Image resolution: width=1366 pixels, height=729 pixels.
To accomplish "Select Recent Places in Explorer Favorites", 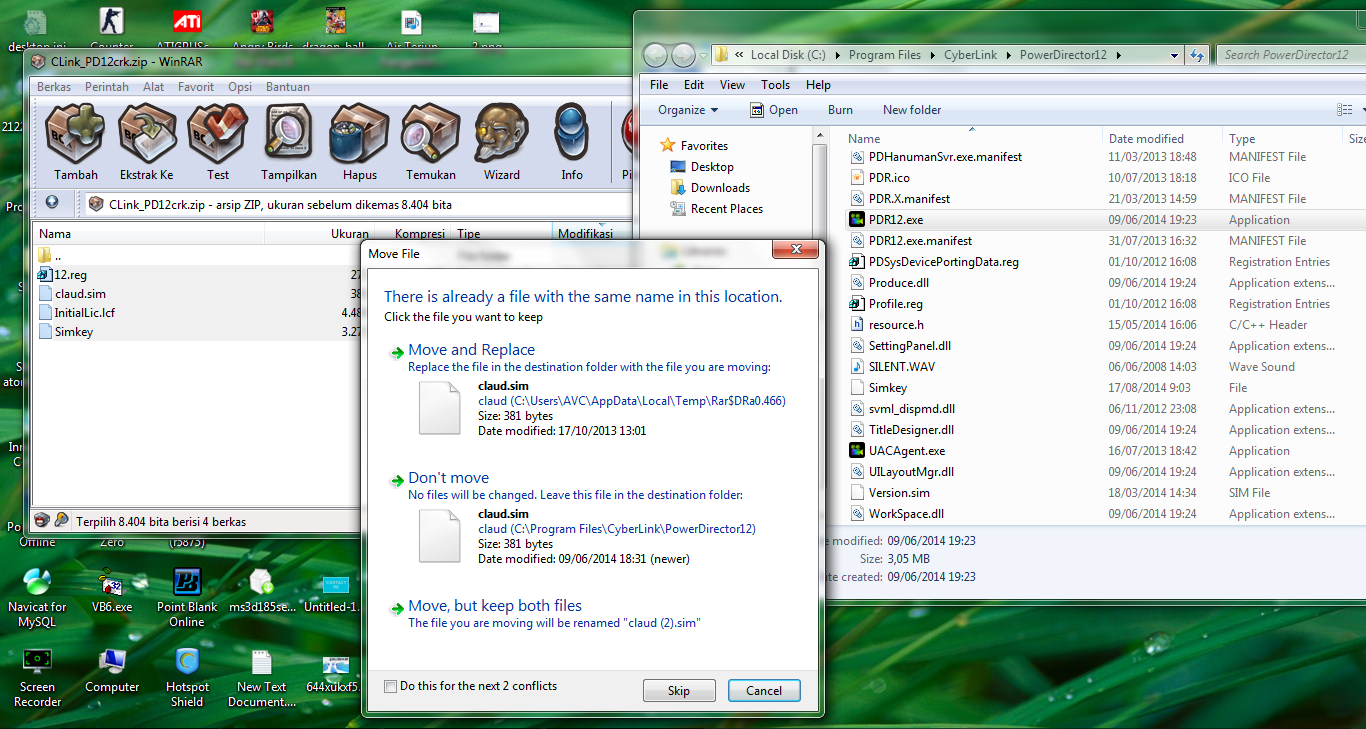I will coord(717,209).
